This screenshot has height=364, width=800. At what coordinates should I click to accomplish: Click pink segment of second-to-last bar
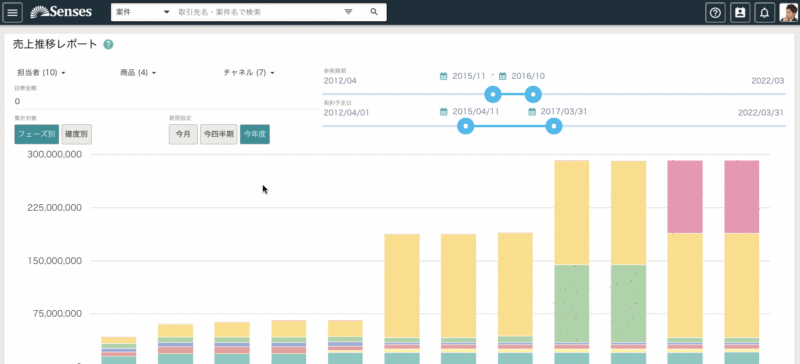click(685, 197)
